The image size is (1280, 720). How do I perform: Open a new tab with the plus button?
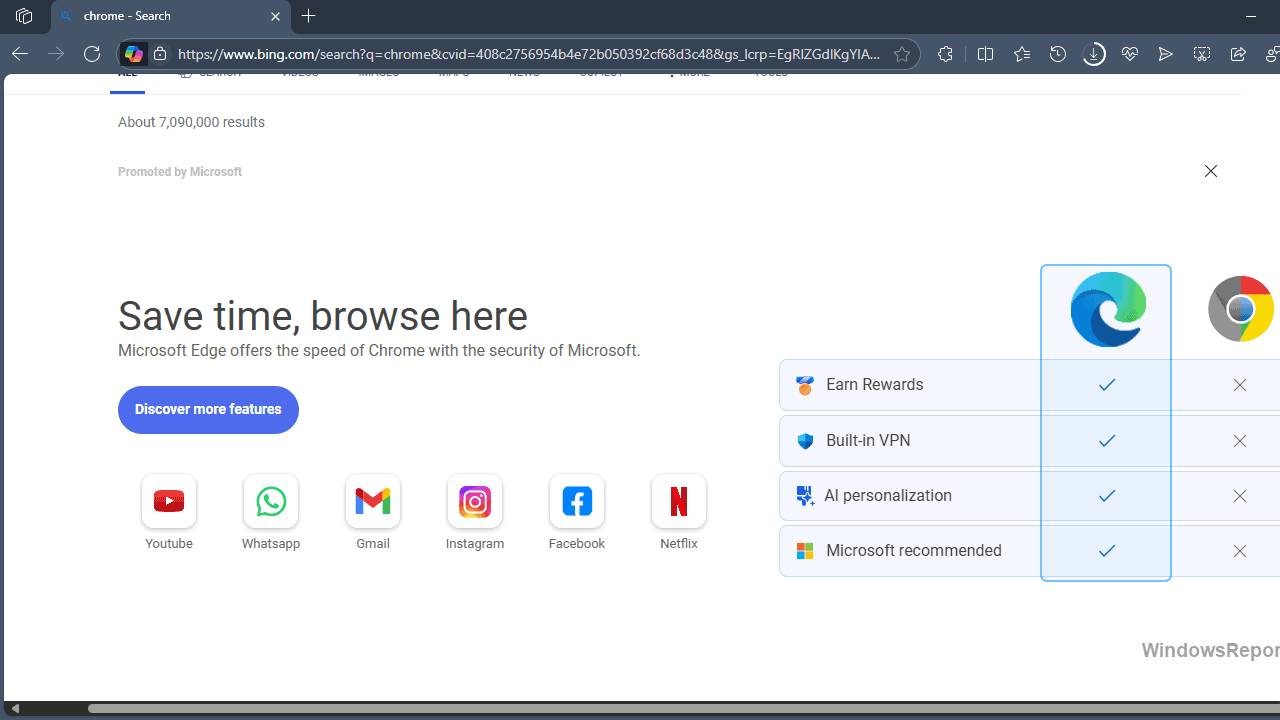[309, 16]
